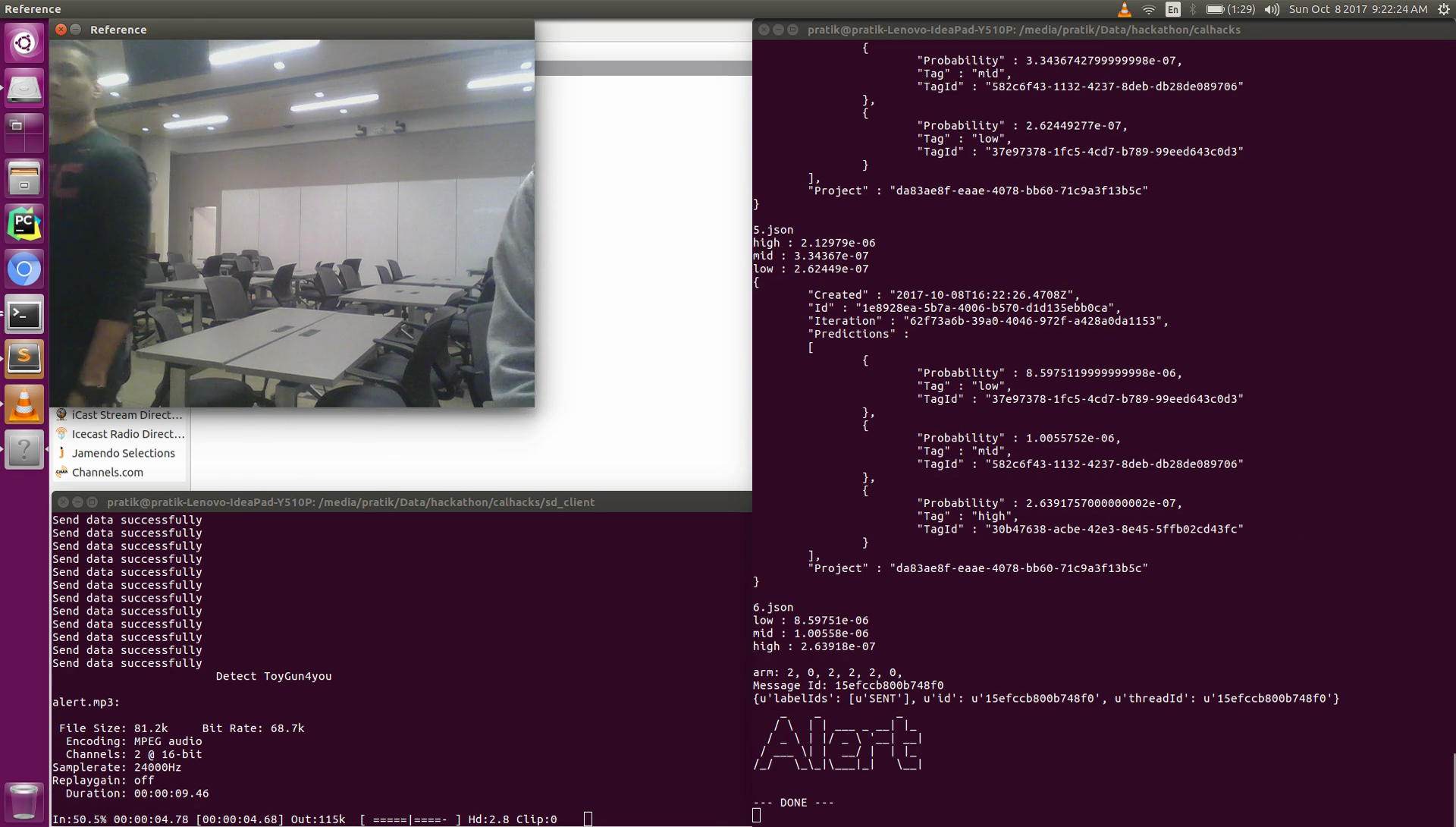The width and height of the screenshot is (1456, 827).
Task: Open battery indicator showing 1:29
Action: click(1230, 9)
